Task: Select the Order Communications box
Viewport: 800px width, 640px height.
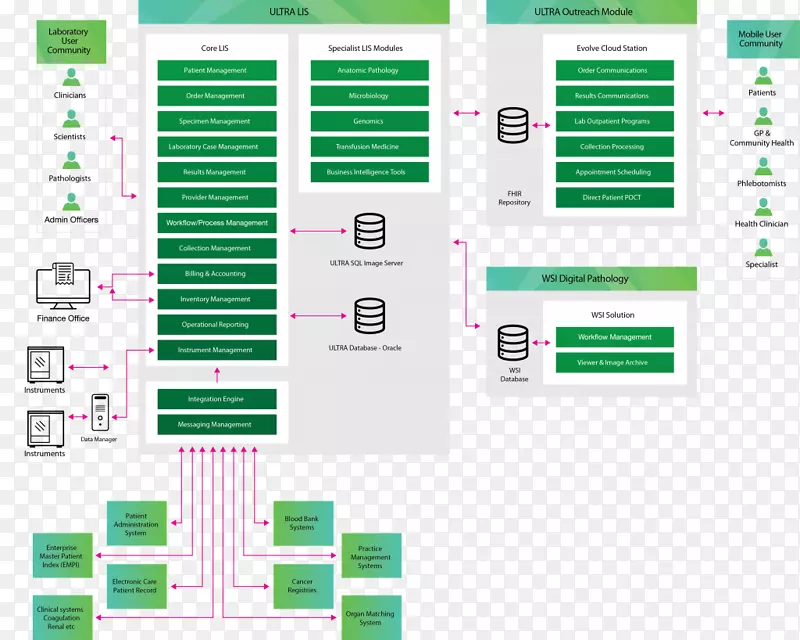Action: [615, 70]
